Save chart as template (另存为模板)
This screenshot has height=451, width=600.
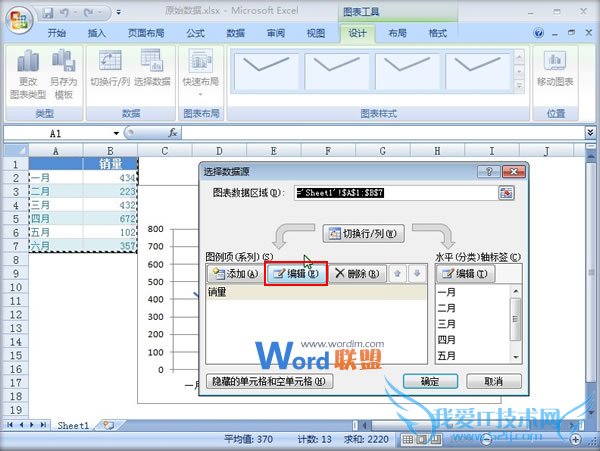pyautogui.click(x=64, y=75)
